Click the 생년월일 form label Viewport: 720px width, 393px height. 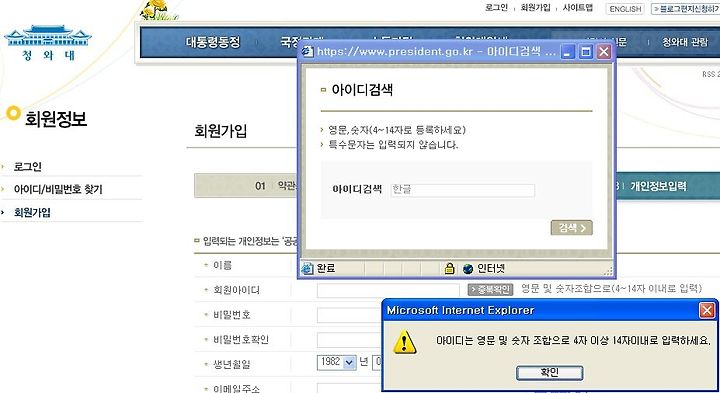pos(232,365)
